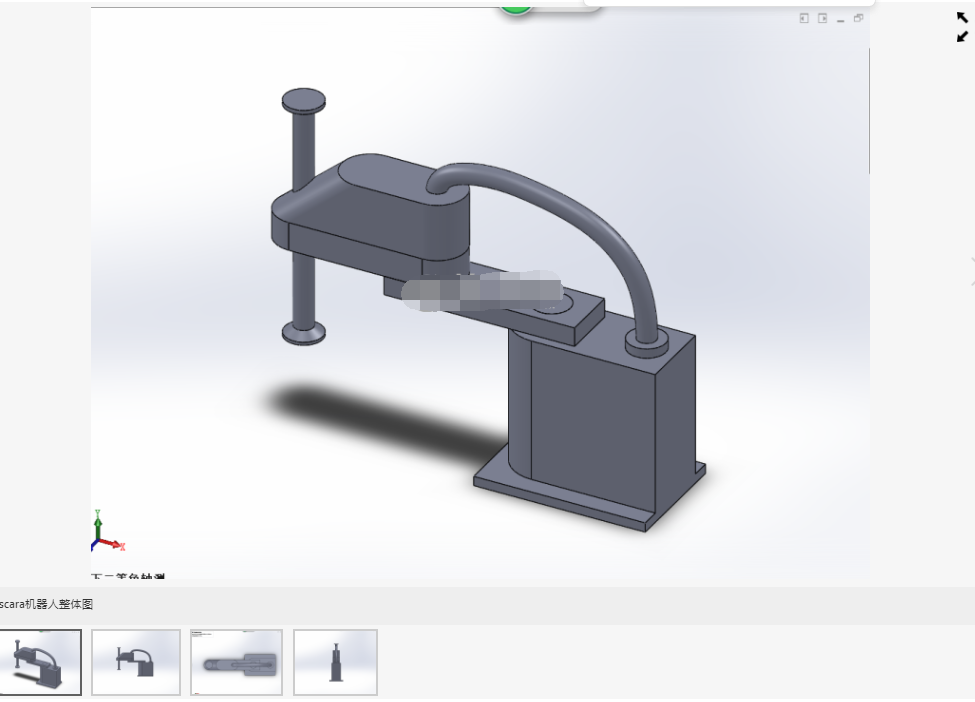Open the third thumbnail, the top-down arm view

click(236, 662)
